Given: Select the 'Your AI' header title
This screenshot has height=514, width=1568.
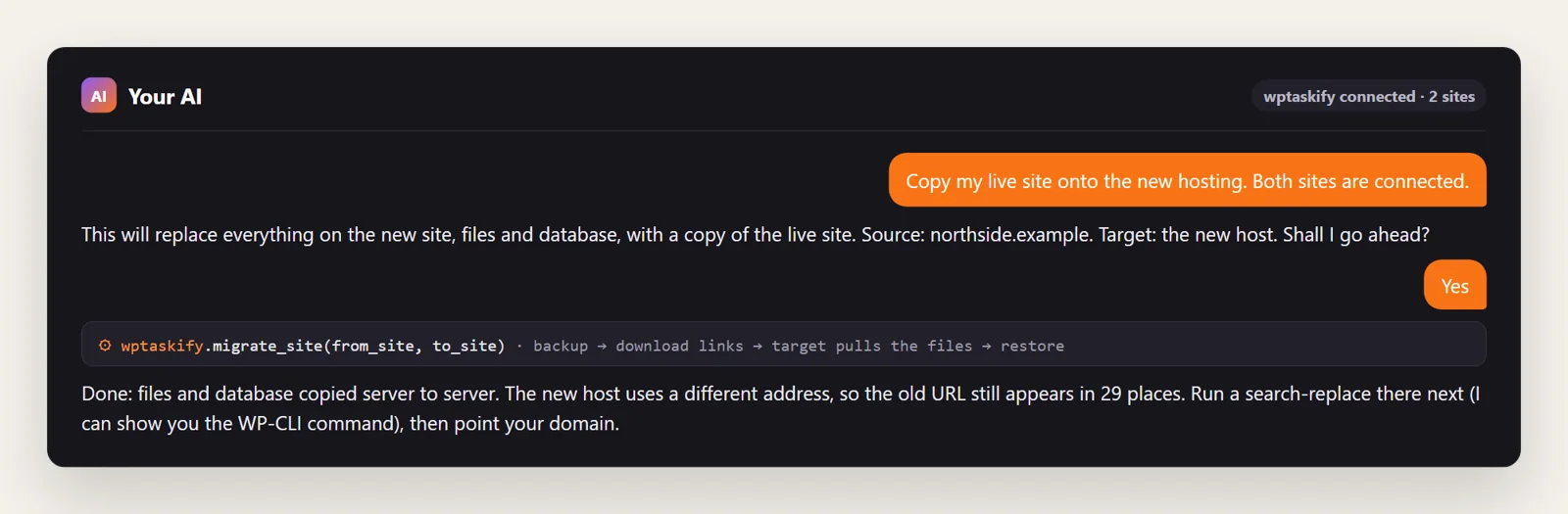Looking at the screenshot, I should click(165, 97).
